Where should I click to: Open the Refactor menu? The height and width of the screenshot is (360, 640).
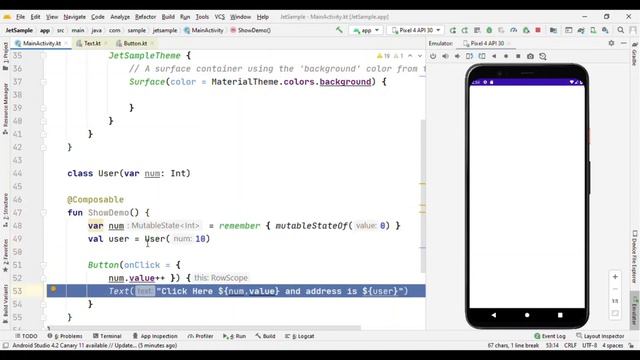point(145,17)
